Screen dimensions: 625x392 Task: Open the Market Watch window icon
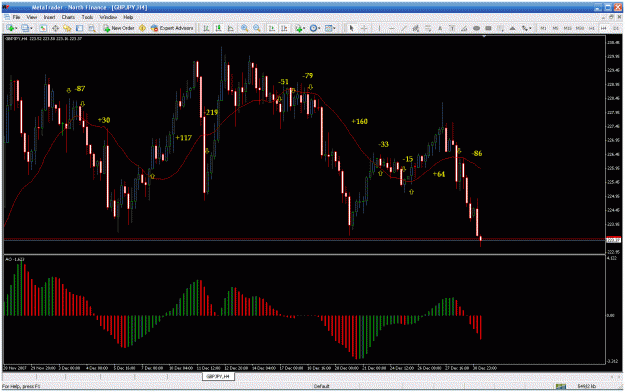click(x=43, y=28)
